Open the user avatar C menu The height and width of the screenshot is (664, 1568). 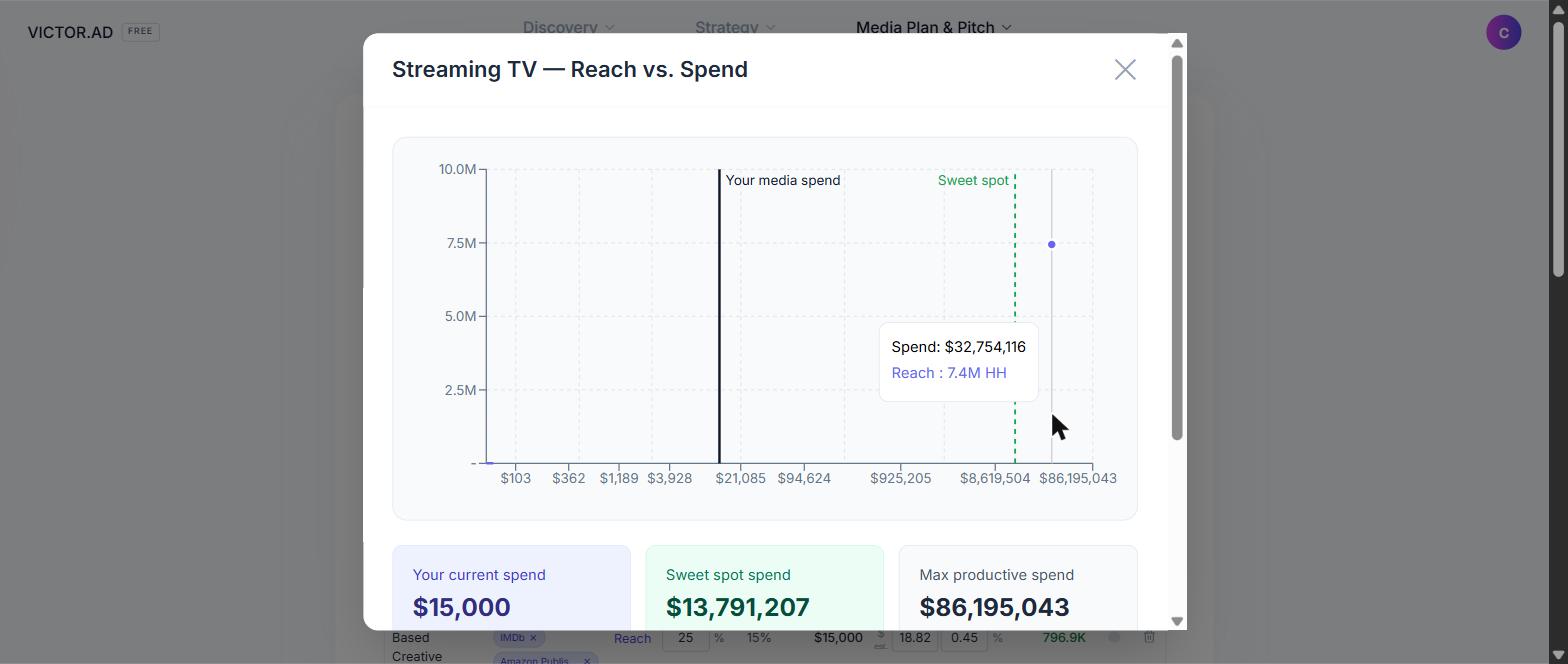(x=1503, y=33)
